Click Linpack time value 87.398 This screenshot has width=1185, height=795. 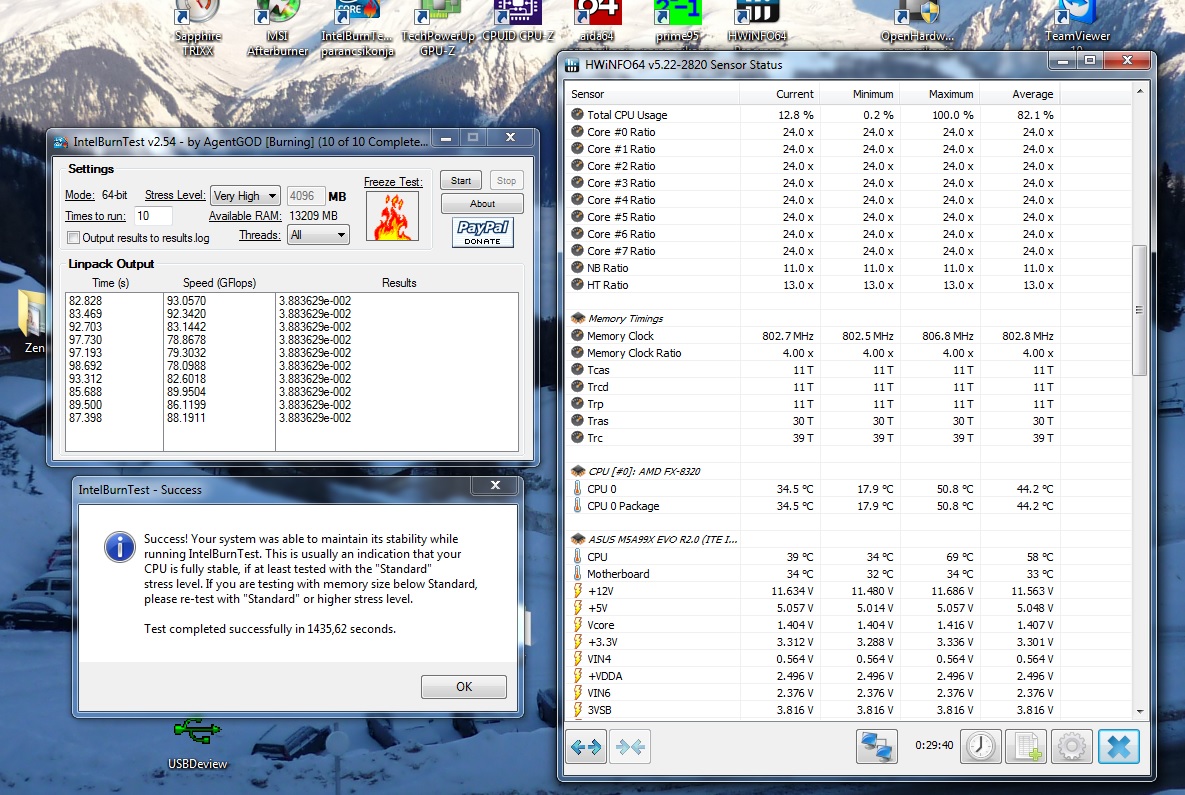pyautogui.click(x=85, y=418)
